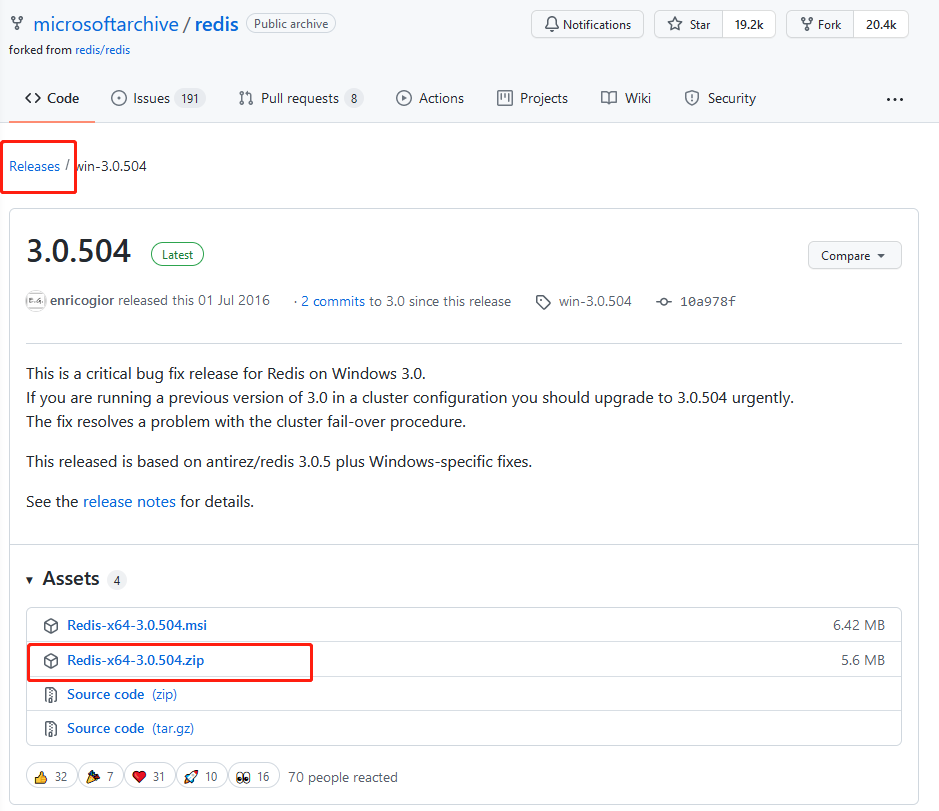Screen dimensions: 939x811
Task: Switch to the Code tab
Action: pos(52,98)
